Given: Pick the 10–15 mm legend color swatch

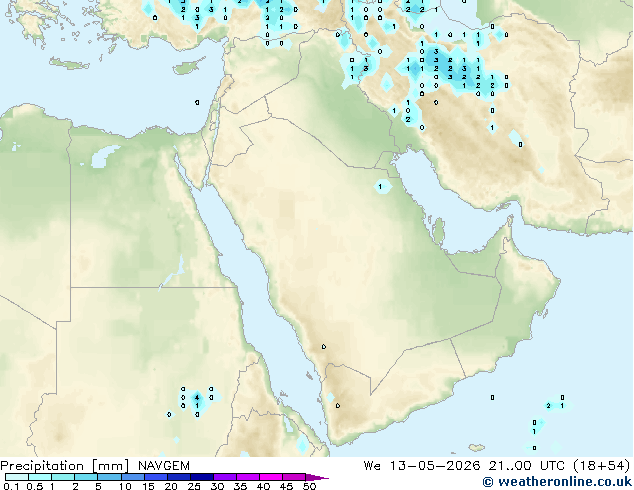Looking at the screenshot, I should pyautogui.click(x=132, y=477).
